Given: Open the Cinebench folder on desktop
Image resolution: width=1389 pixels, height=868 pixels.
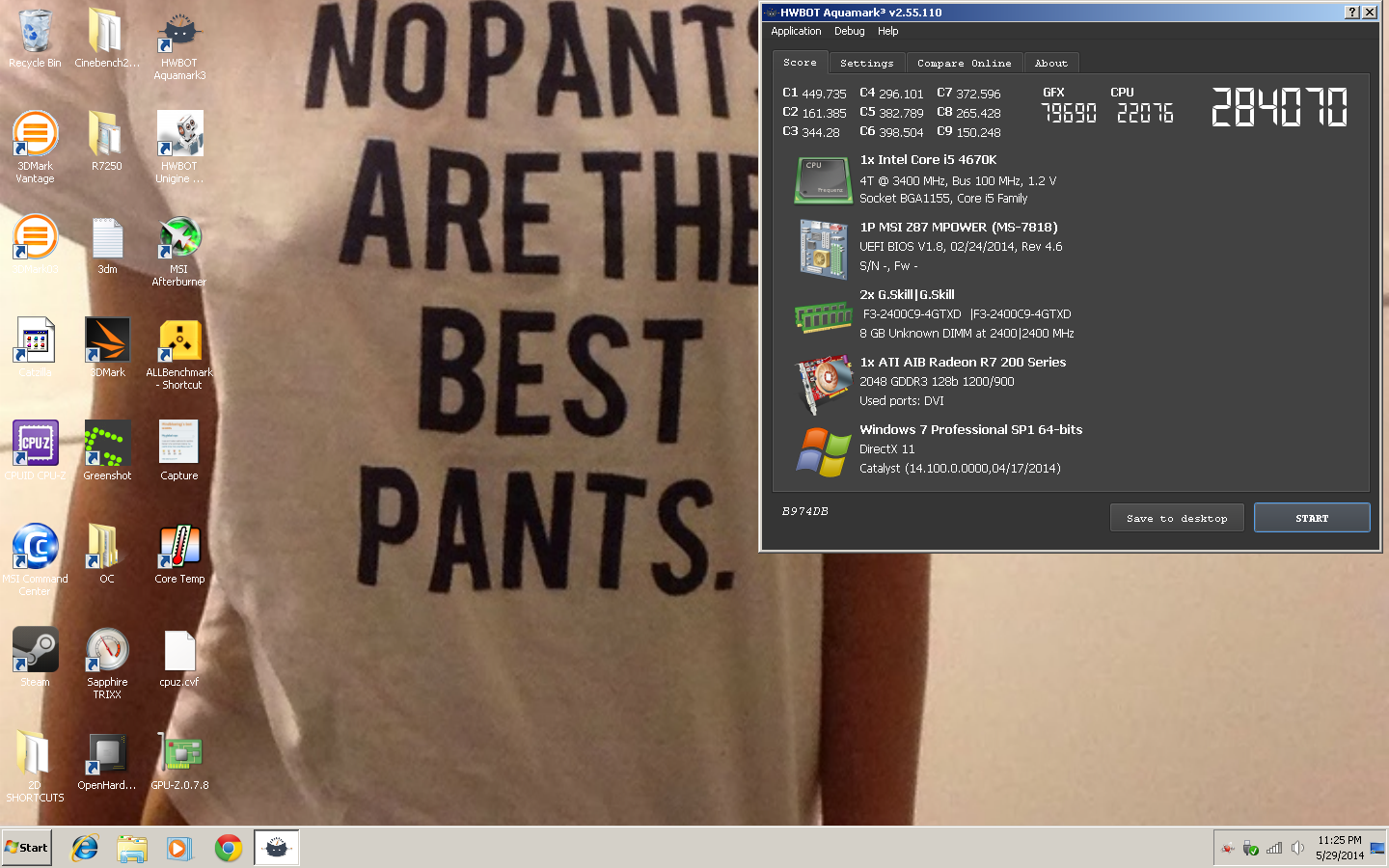Looking at the screenshot, I should click(x=107, y=39).
